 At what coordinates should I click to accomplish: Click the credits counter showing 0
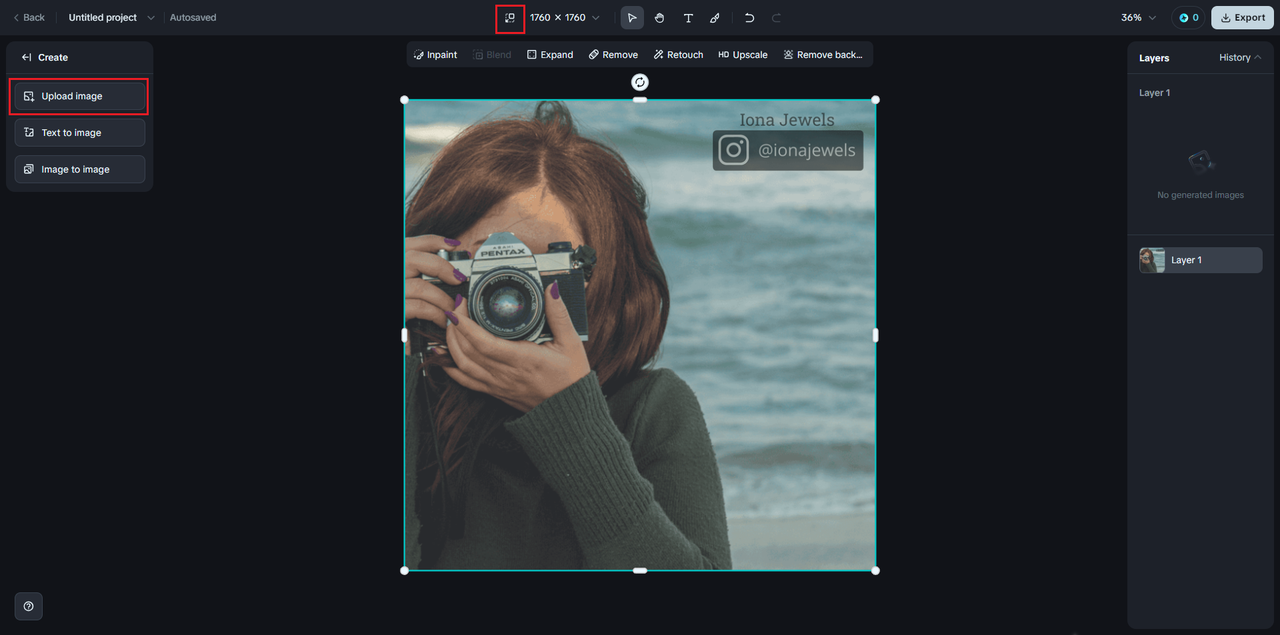click(1188, 18)
